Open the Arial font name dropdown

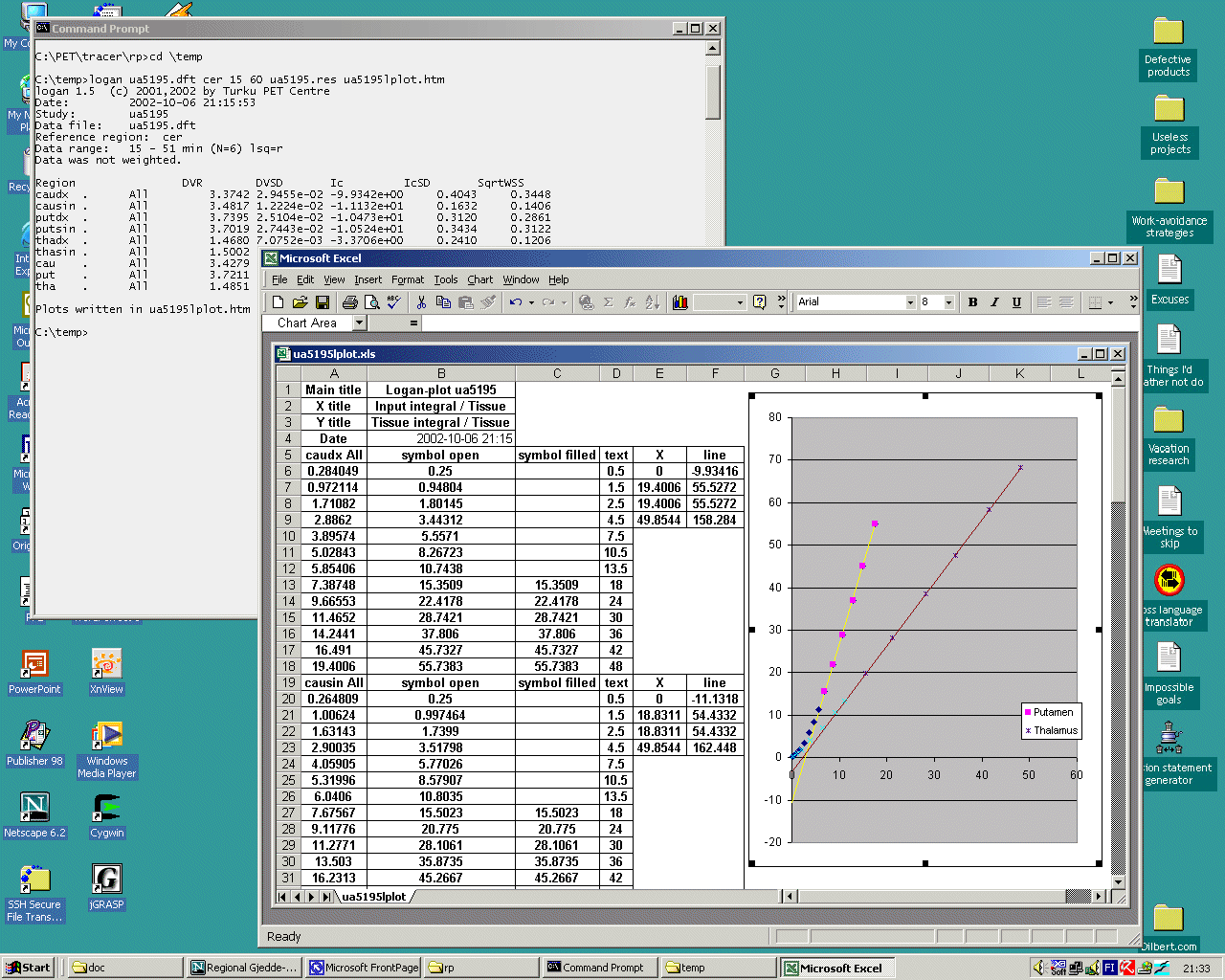point(910,302)
